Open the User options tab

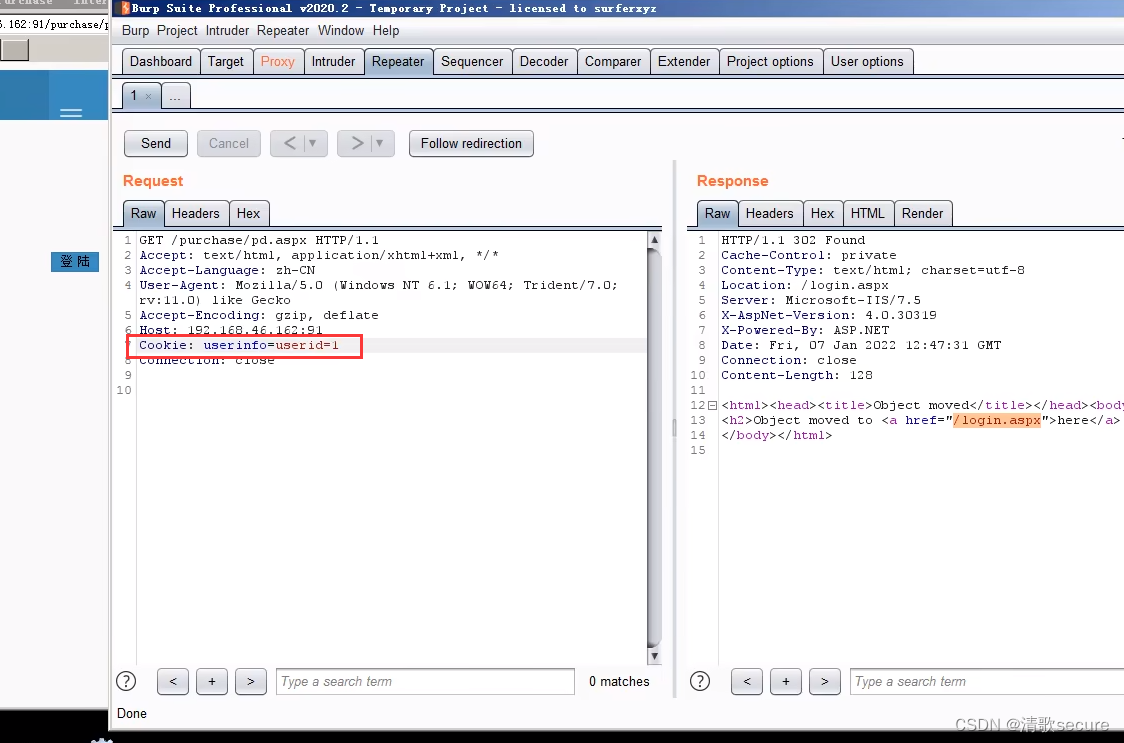[x=867, y=62]
